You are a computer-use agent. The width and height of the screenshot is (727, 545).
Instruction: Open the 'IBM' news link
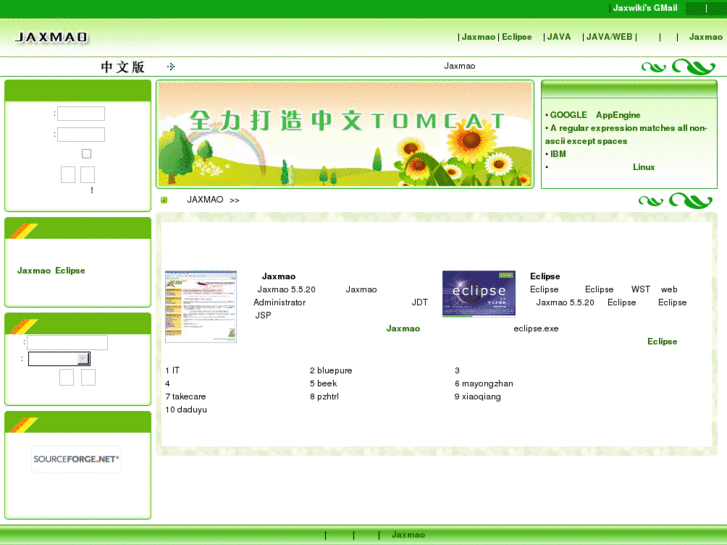pos(558,154)
